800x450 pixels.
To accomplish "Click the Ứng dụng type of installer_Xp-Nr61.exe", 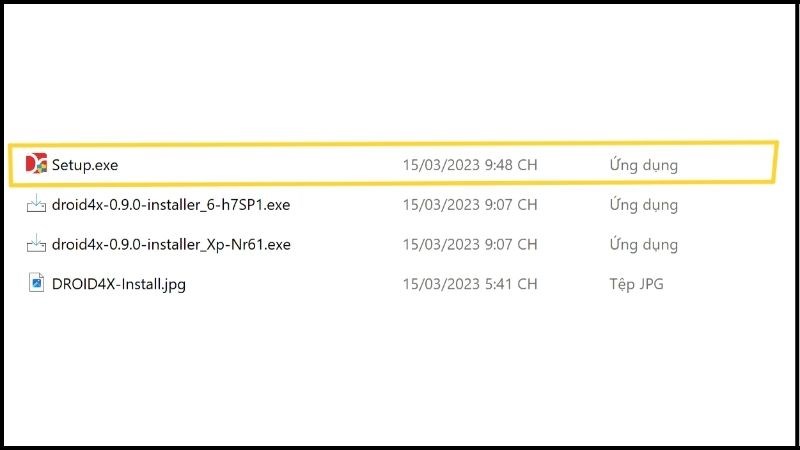I will (x=643, y=244).
